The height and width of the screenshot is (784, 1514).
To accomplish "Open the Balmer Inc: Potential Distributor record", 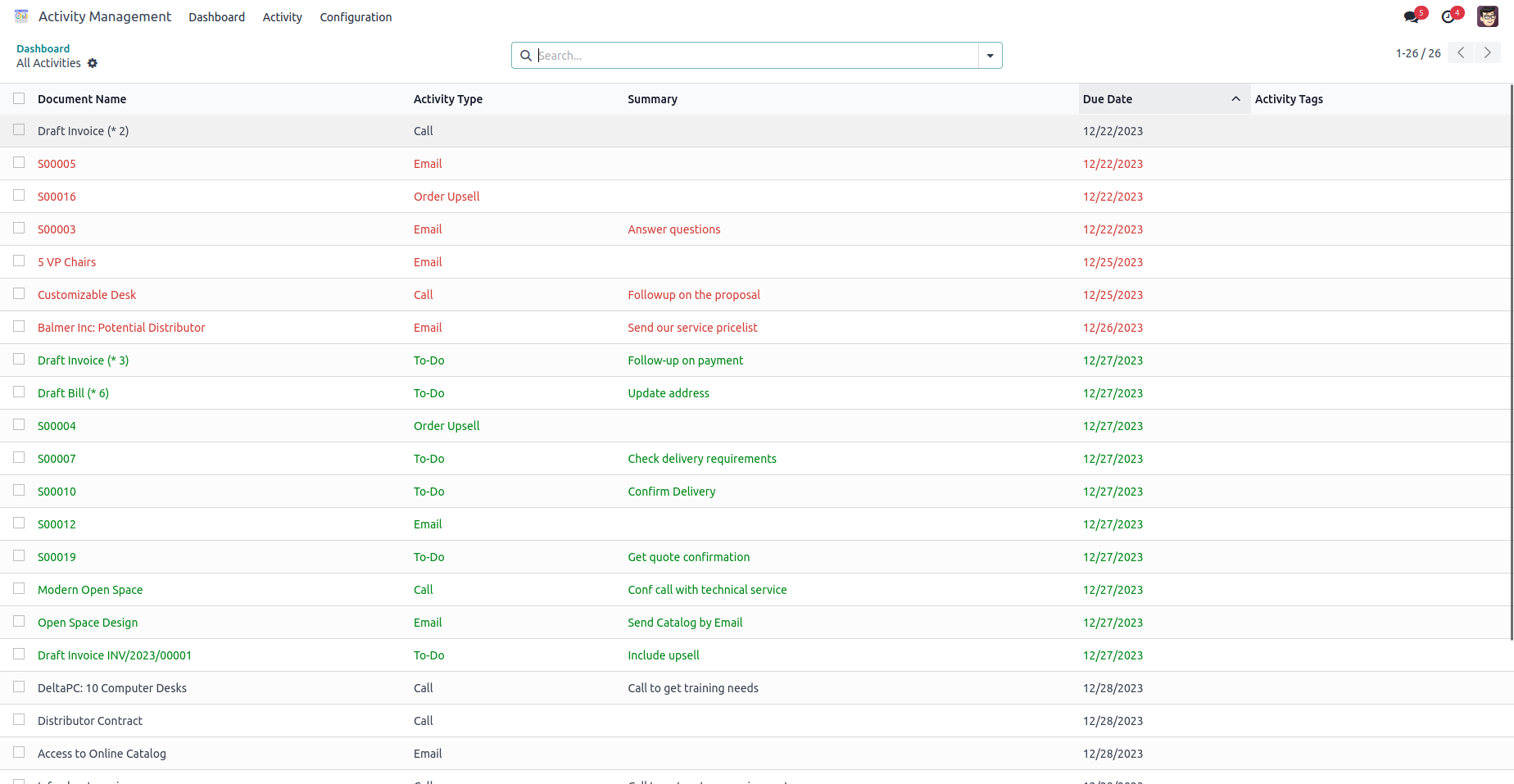I will click(x=121, y=328).
